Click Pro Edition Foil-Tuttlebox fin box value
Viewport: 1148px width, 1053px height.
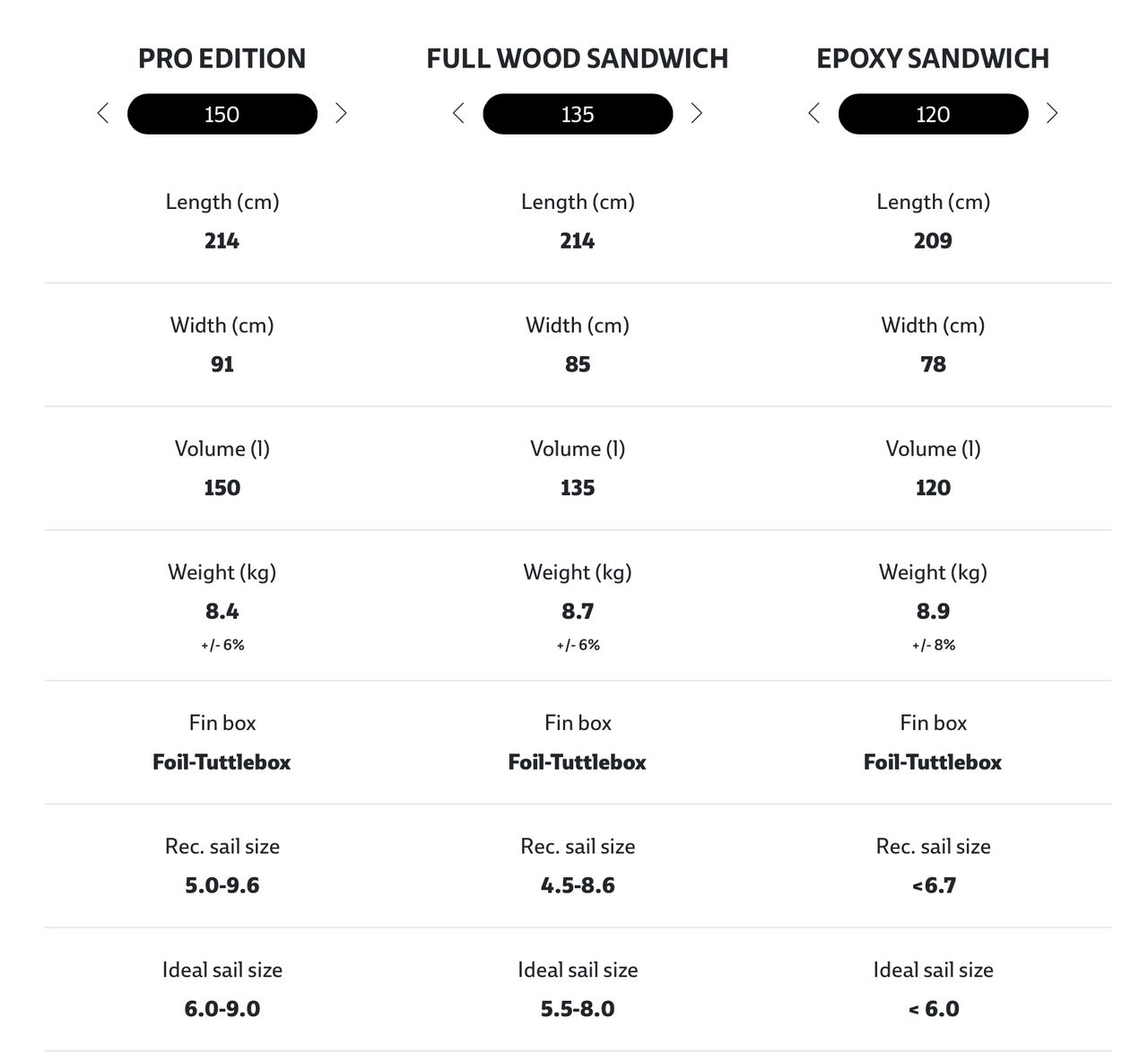tap(222, 762)
